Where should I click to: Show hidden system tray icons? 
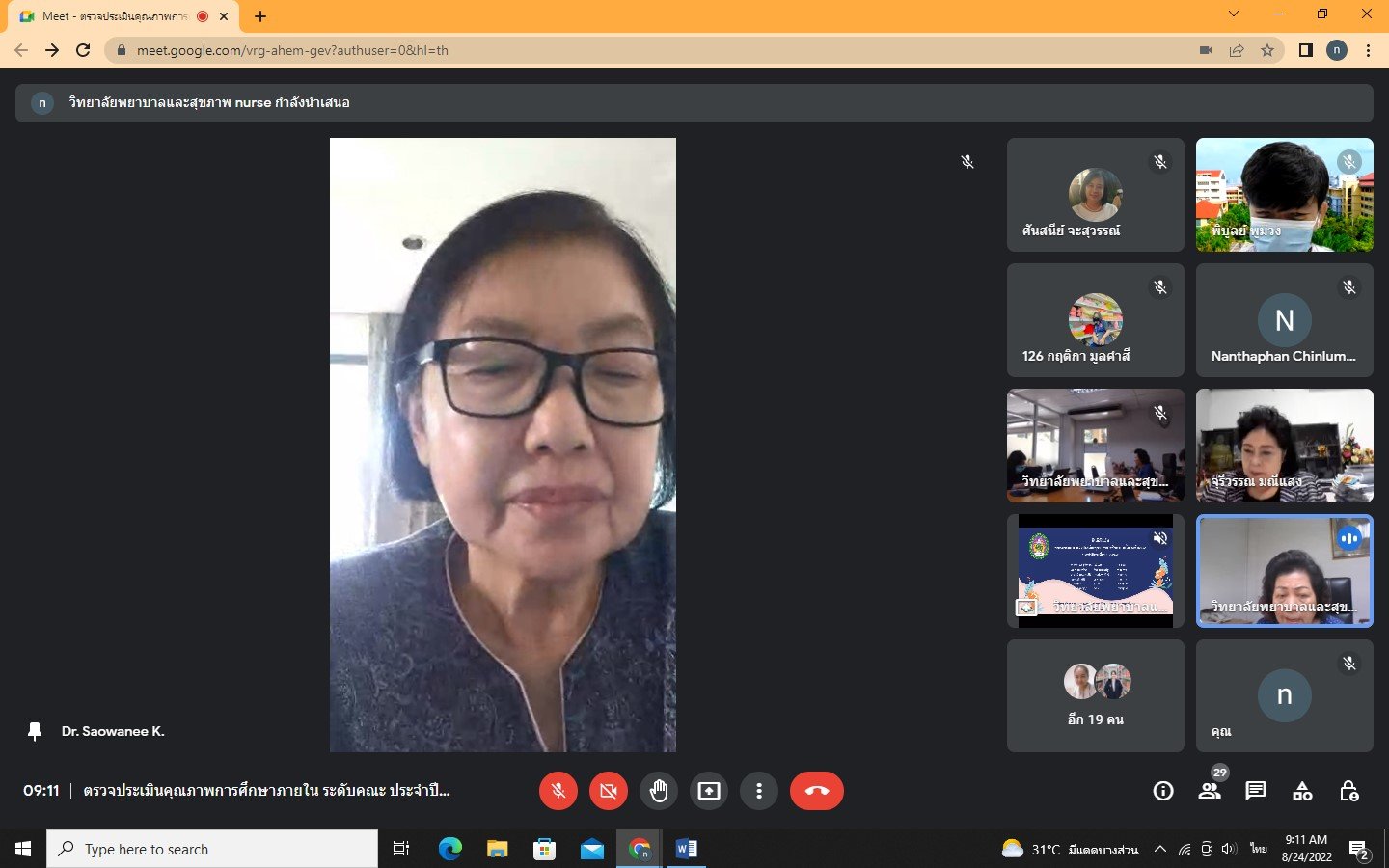point(1160,850)
